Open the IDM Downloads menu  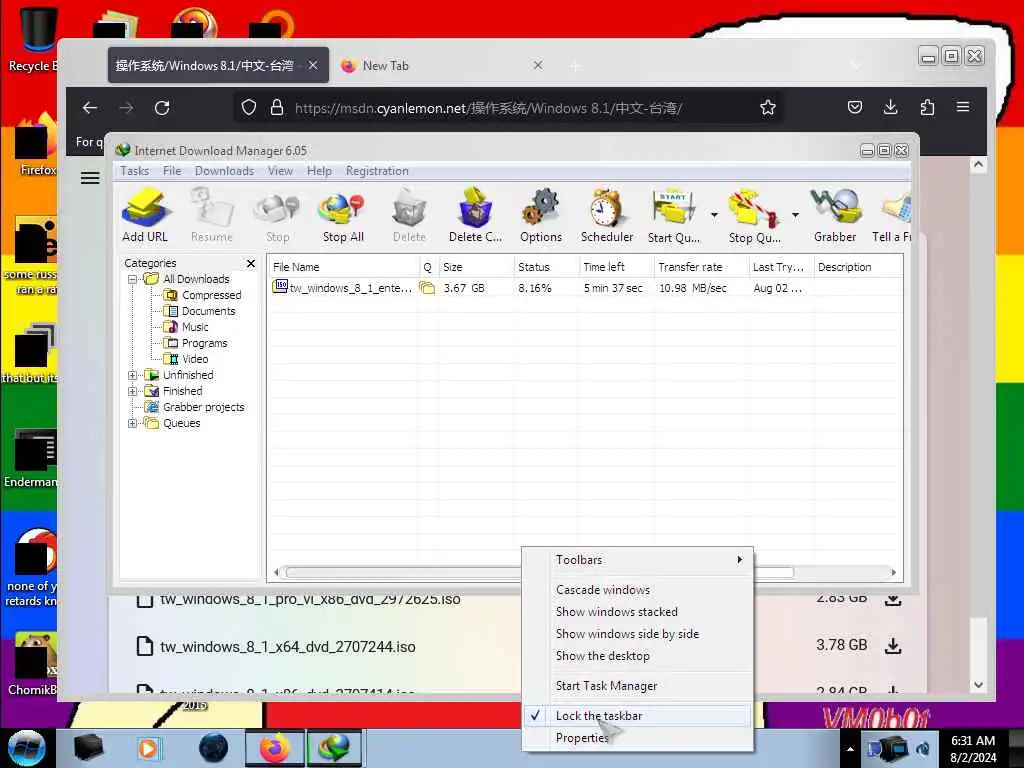[x=225, y=171]
